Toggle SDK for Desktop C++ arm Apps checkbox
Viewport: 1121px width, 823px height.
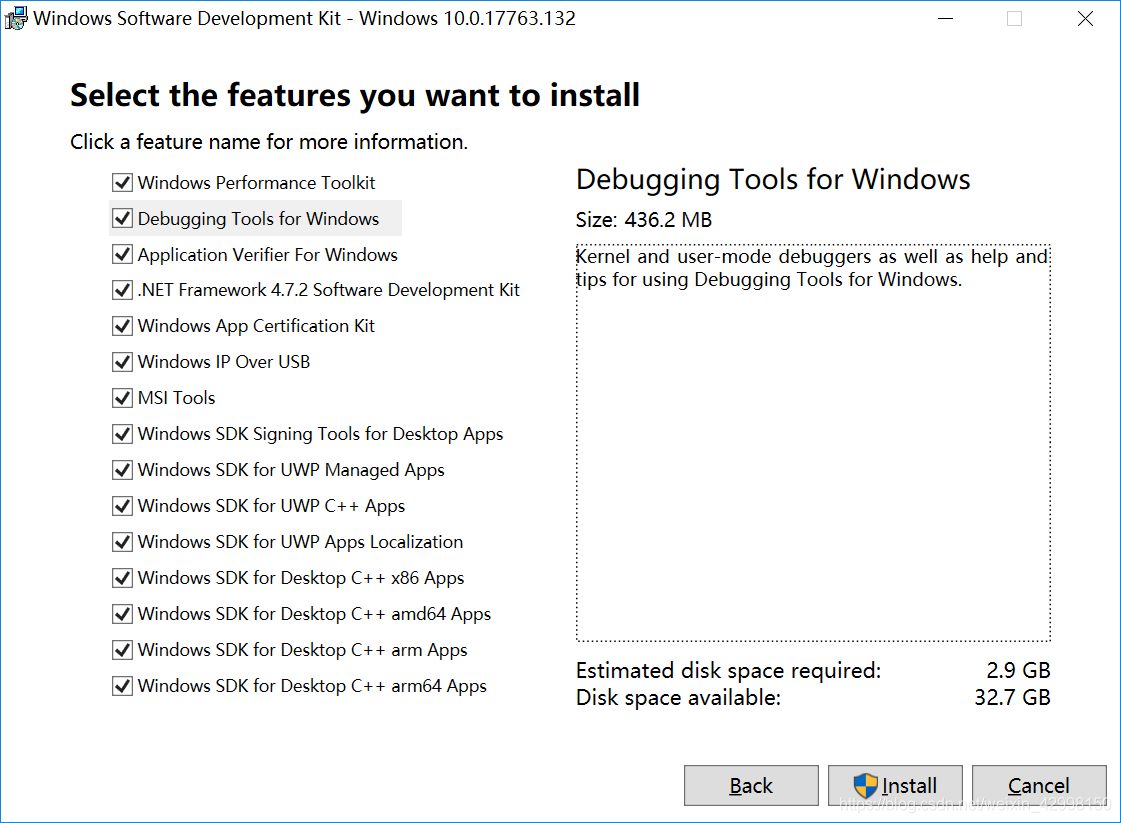(x=122, y=650)
